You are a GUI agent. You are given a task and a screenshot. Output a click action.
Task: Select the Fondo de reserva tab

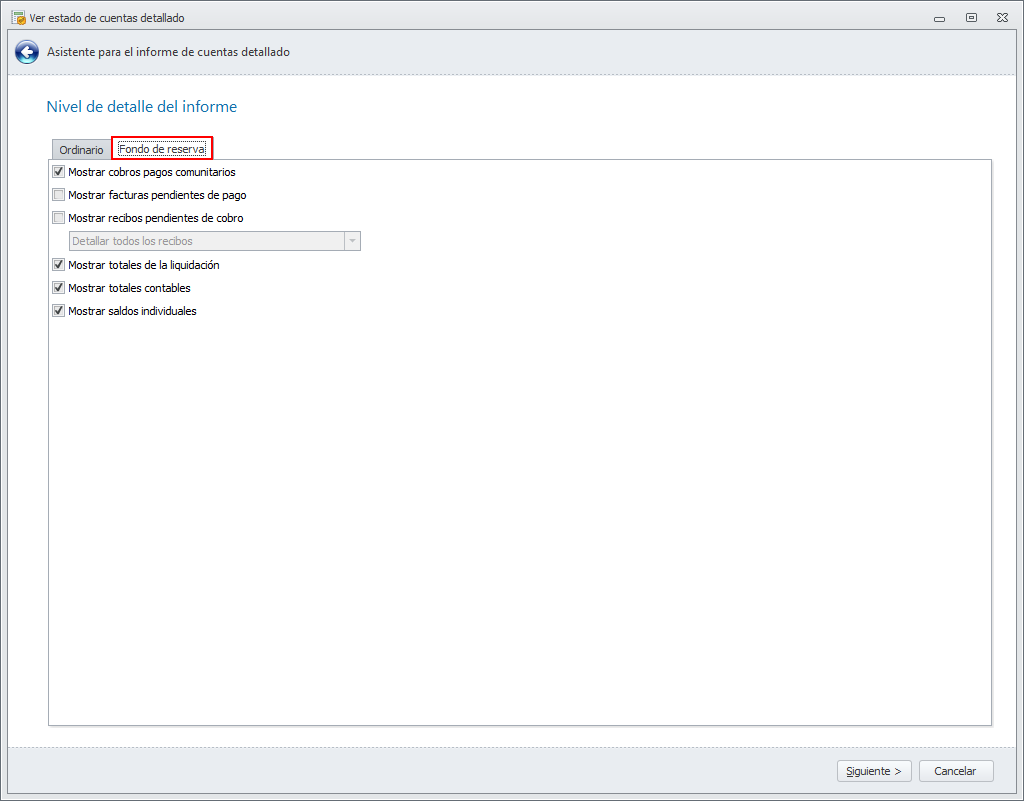click(162, 149)
